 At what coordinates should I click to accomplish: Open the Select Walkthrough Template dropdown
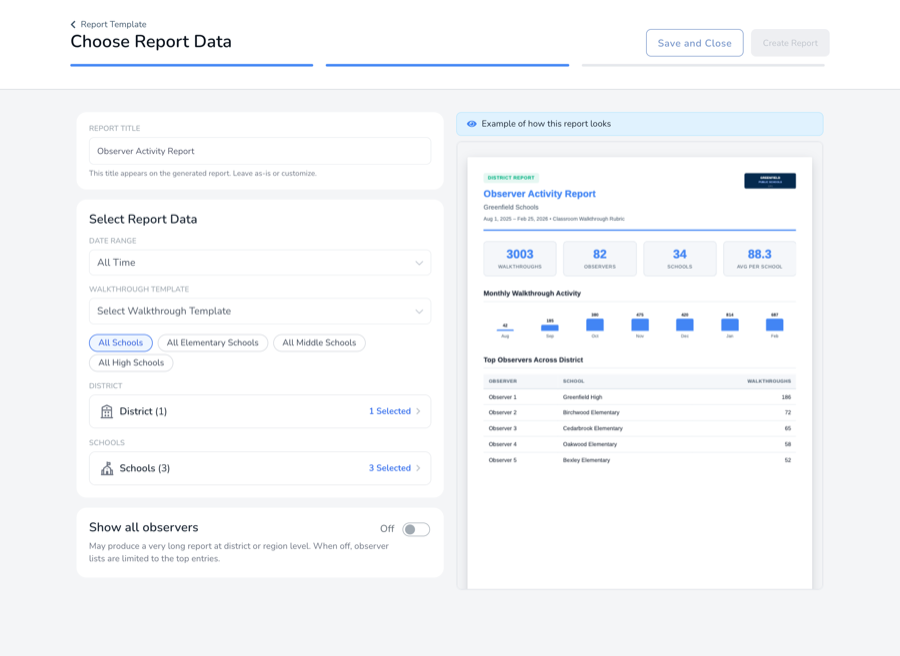click(260, 311)
